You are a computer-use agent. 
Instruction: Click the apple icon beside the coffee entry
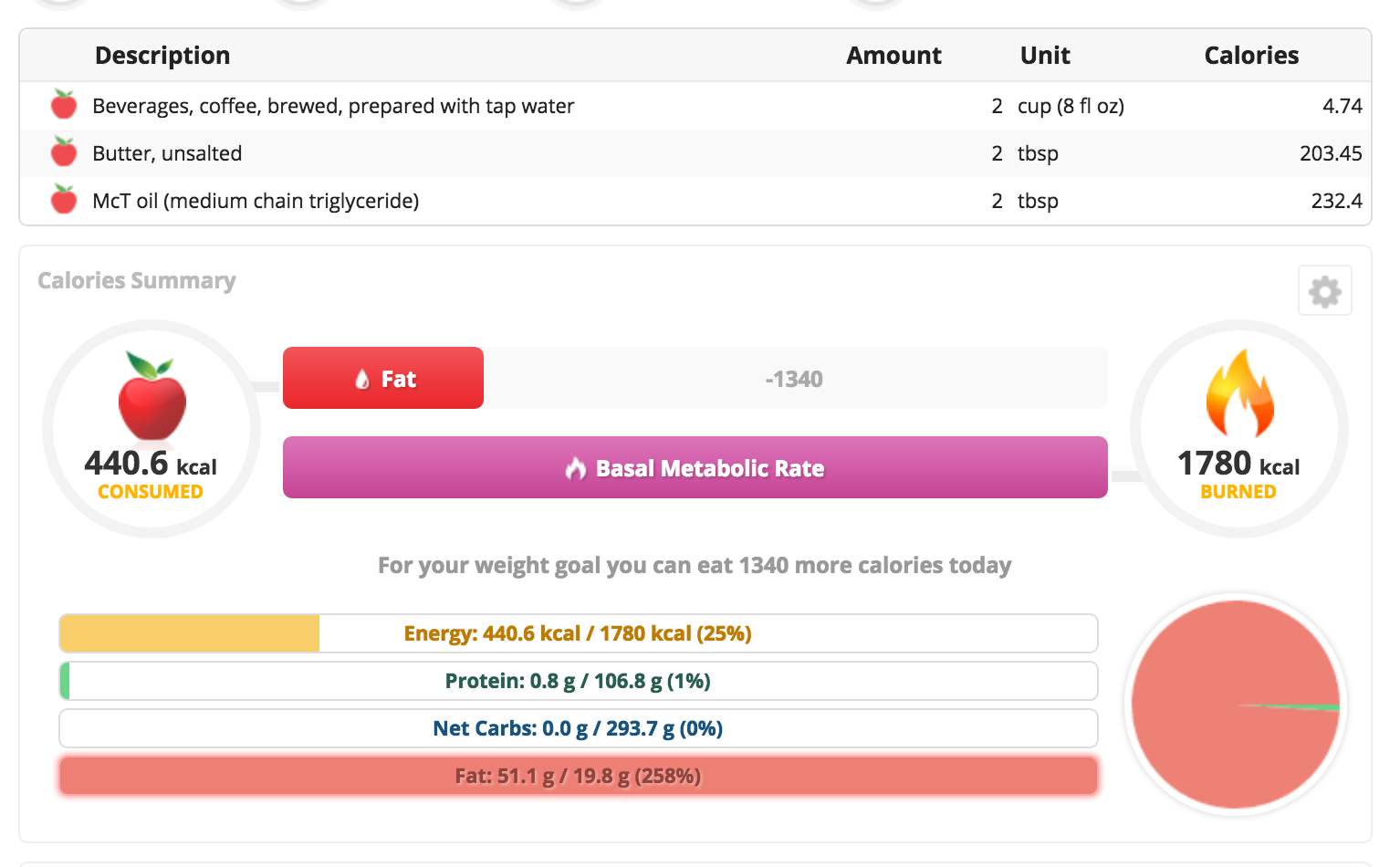[x=64, y=105]
